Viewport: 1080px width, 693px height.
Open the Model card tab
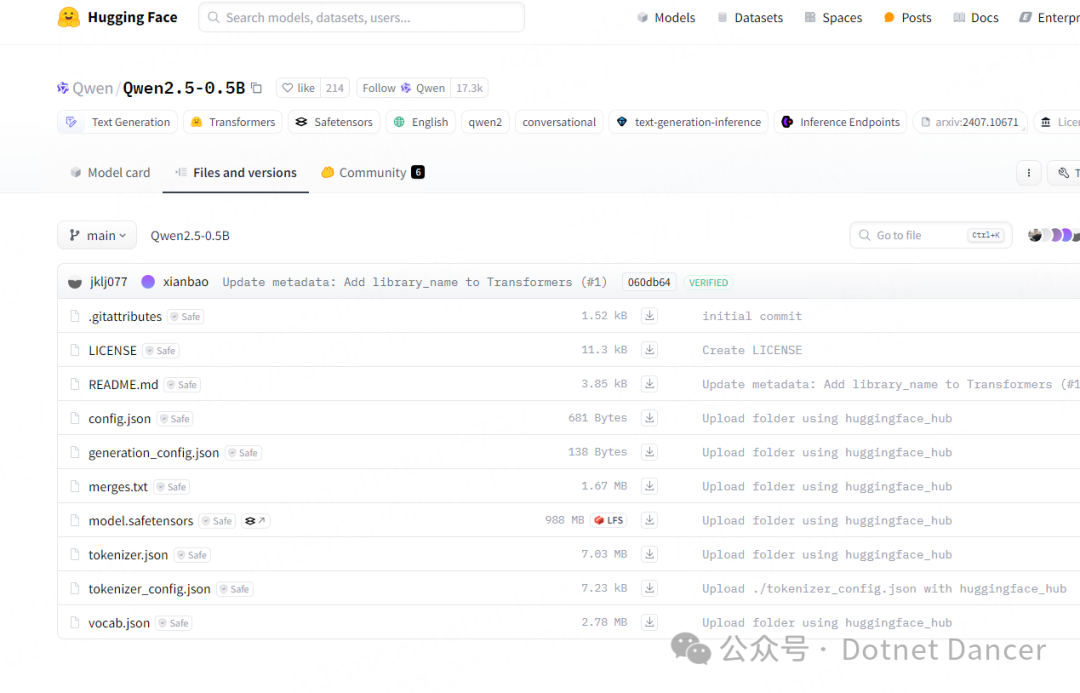pyautogui.click(x=110, y=173)
